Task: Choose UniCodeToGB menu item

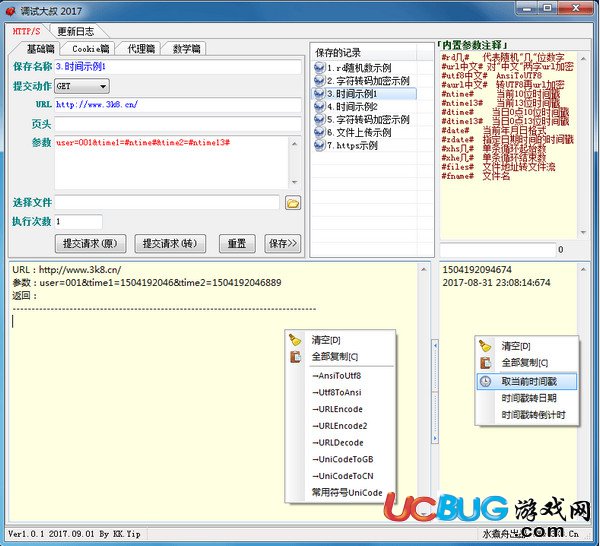Action: (x=342, y=459)
